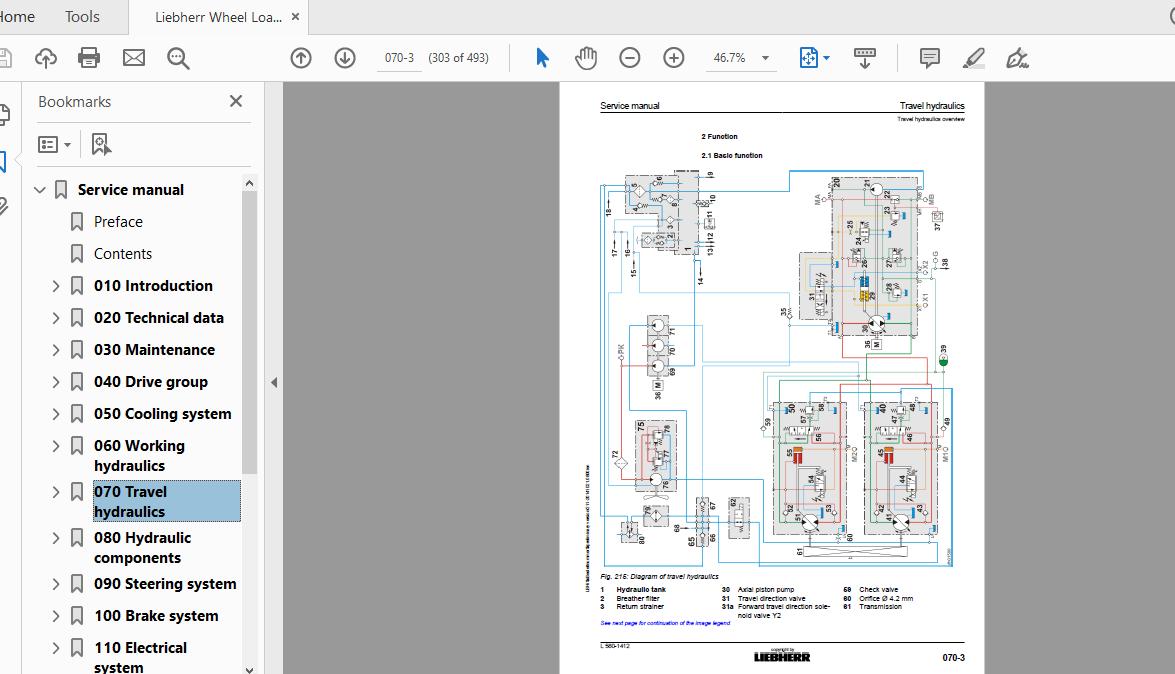Click inside the page number field
Screen dimensions: 1175x674
coord(399,57)
